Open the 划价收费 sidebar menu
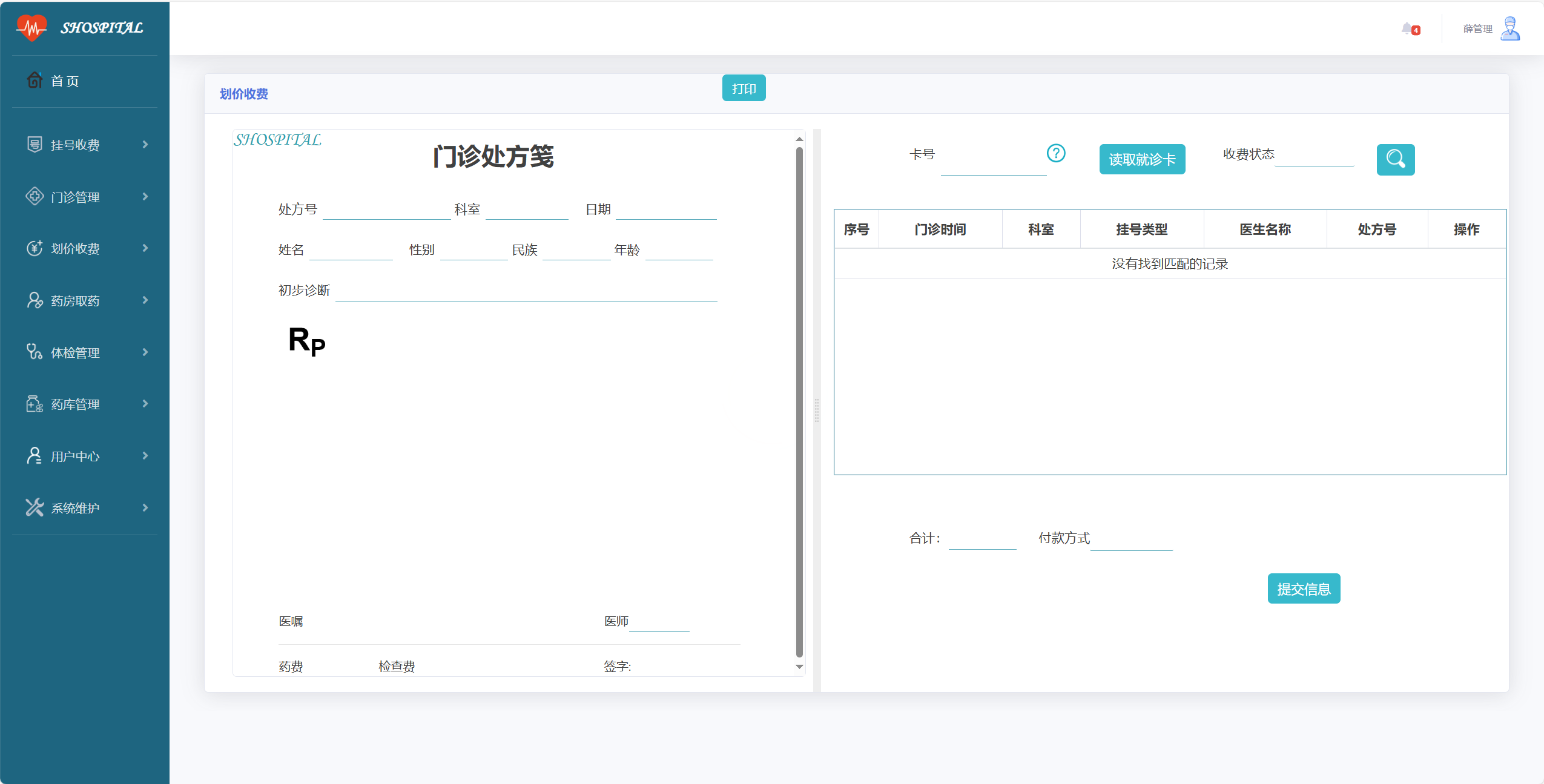The width and height of the screenshot is (1544, 784). tap(75, 248)
